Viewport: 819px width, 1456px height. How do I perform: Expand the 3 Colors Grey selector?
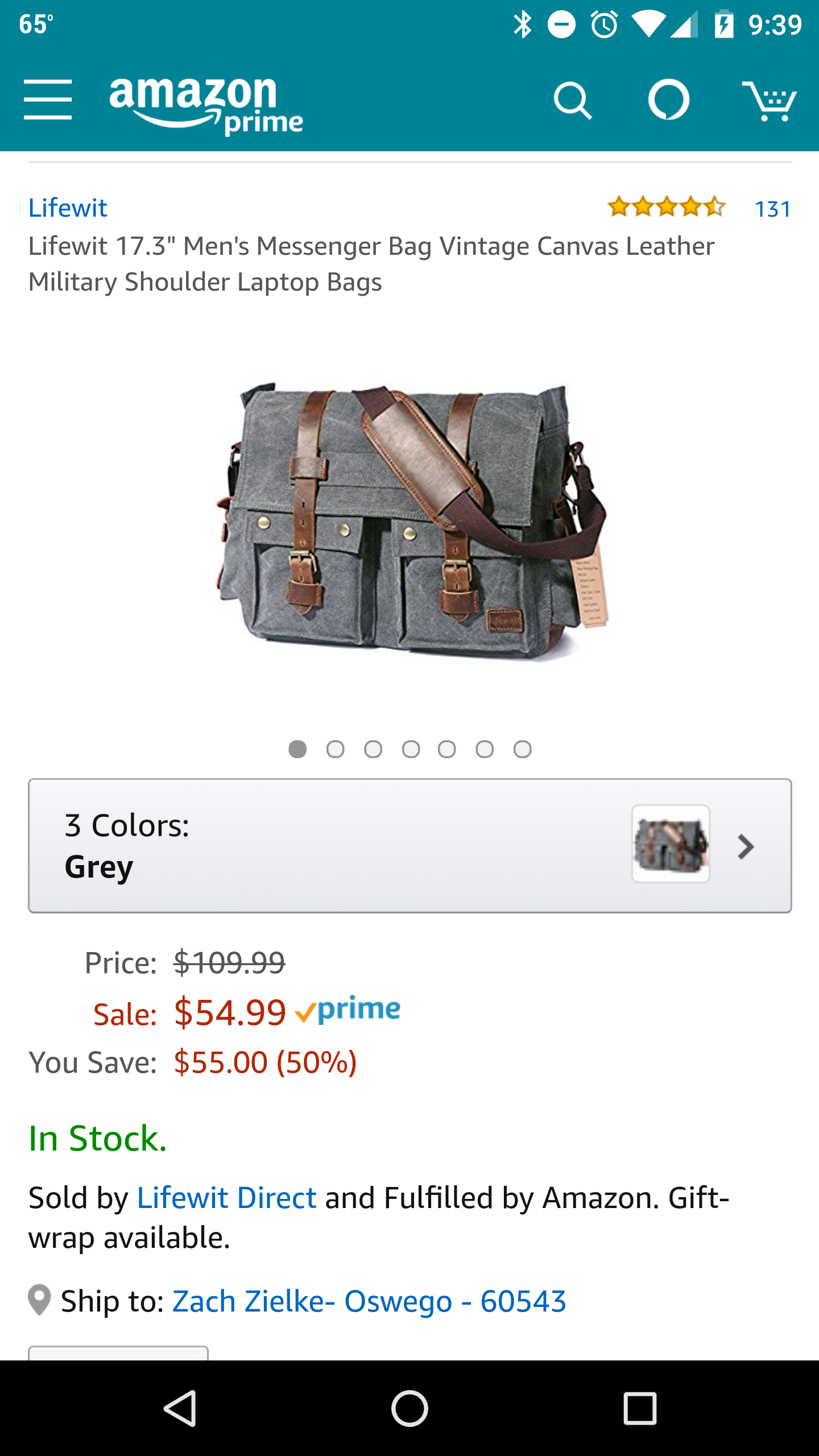(x=410, y=846)
